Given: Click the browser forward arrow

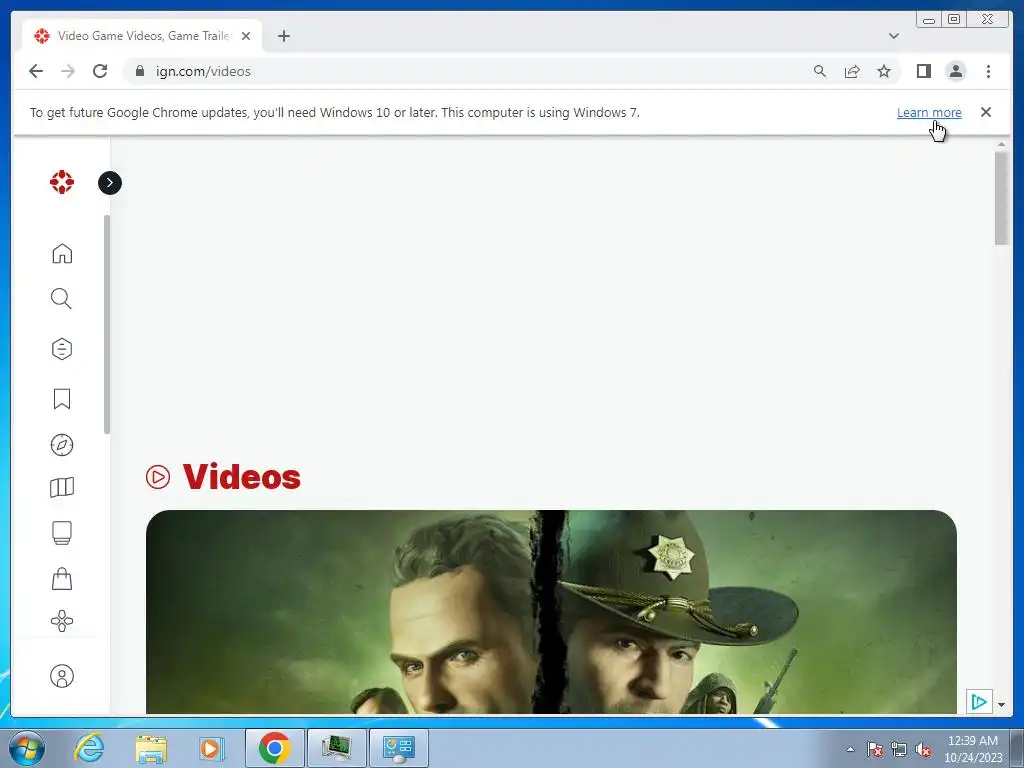Looking at the screenshot, I should [x=68, y=71].
